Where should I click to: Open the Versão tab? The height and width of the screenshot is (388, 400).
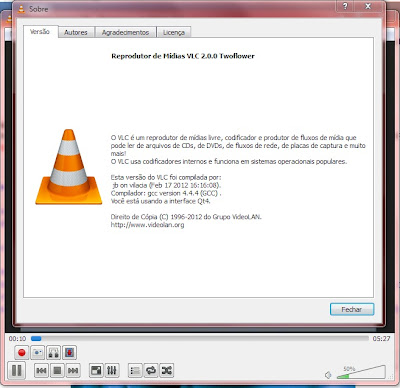point(40,32)
